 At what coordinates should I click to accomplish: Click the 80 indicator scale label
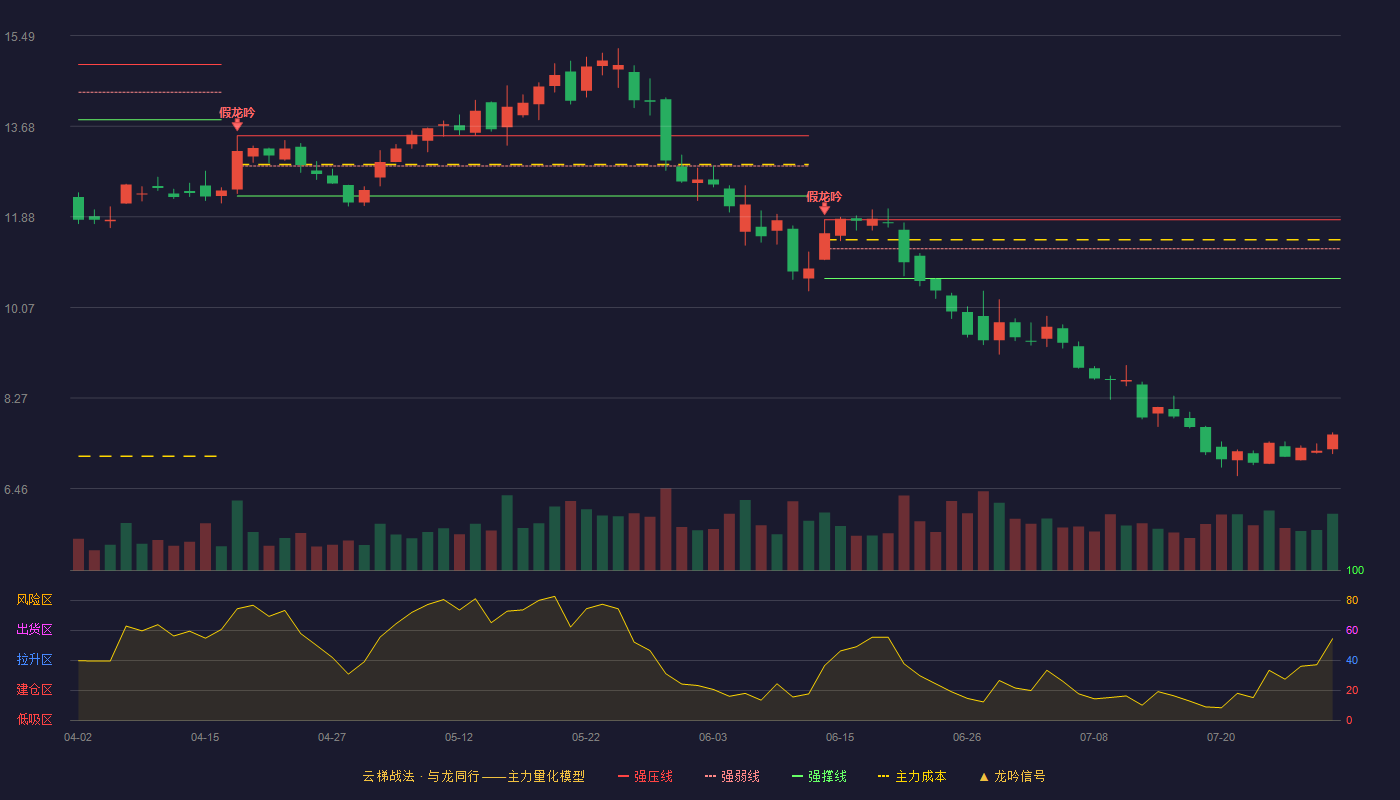click(x=1352, y=600)
